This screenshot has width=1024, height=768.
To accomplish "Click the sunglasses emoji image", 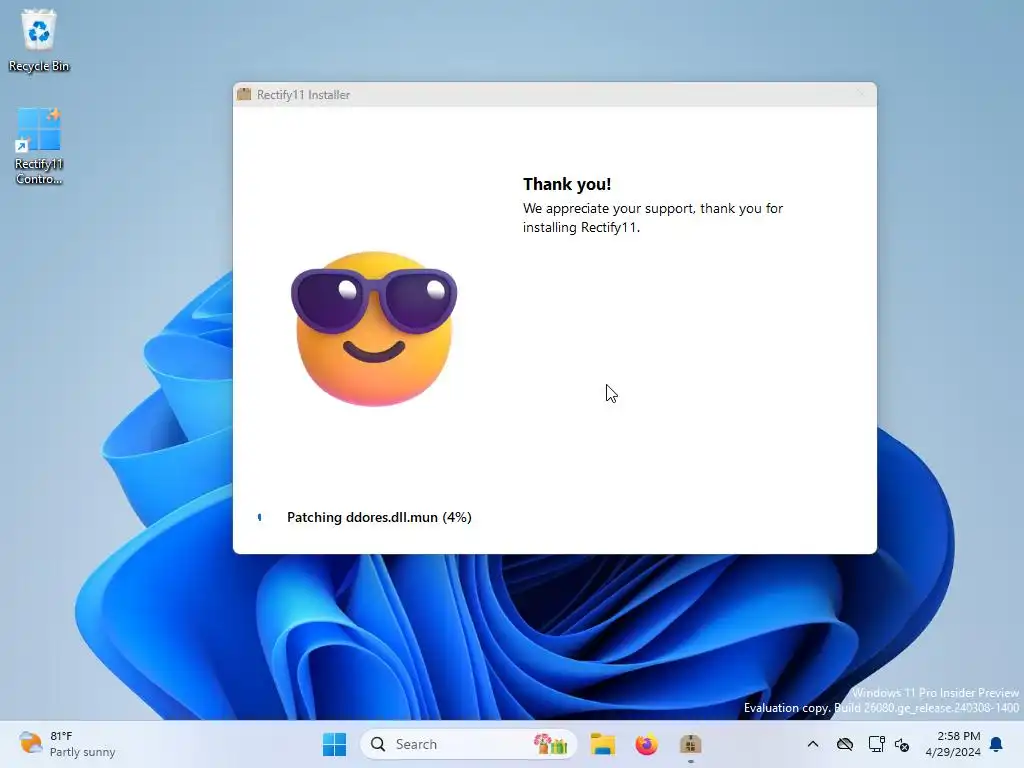I will click(x=374, y=328).
